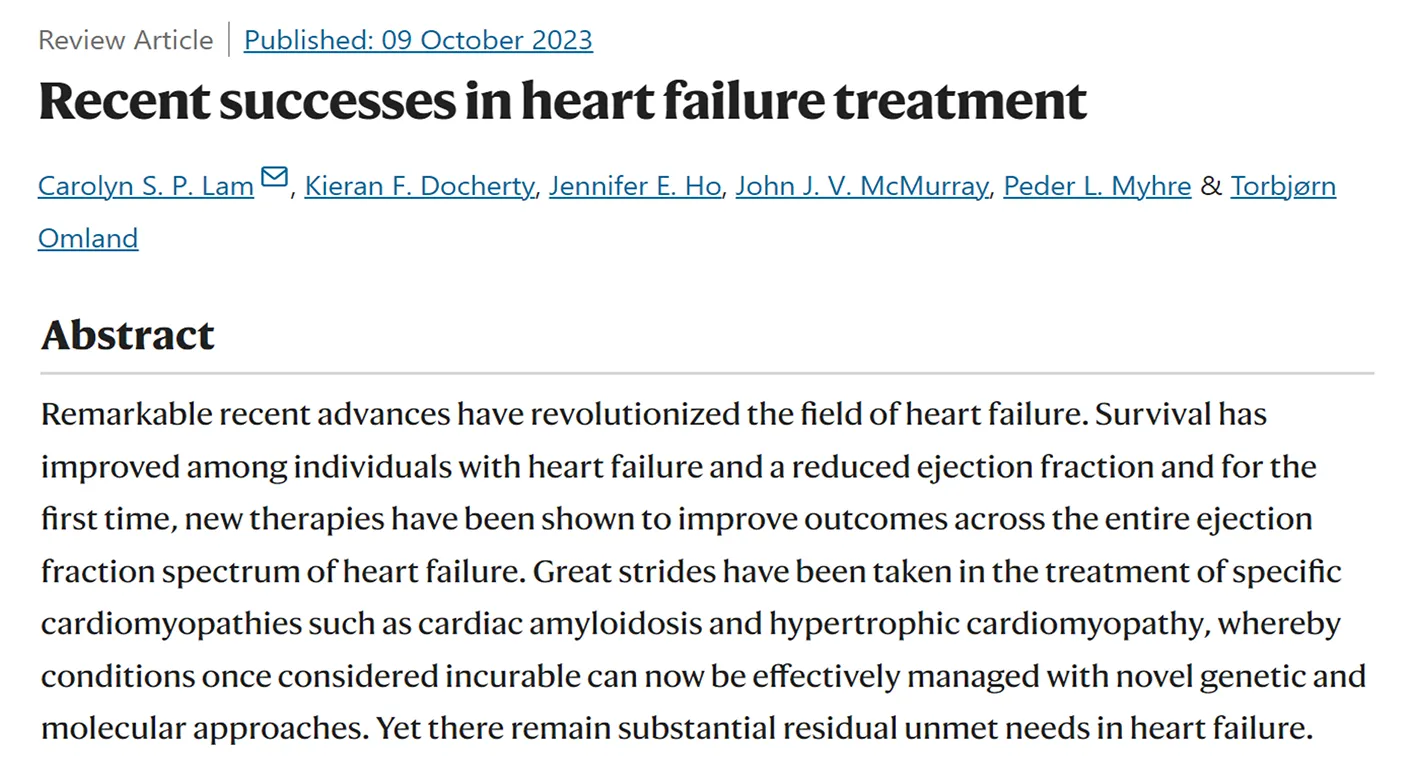Click the divider line below Abstract heading
Viewport: 1414px width, 784px height.
tap(707, 374)
